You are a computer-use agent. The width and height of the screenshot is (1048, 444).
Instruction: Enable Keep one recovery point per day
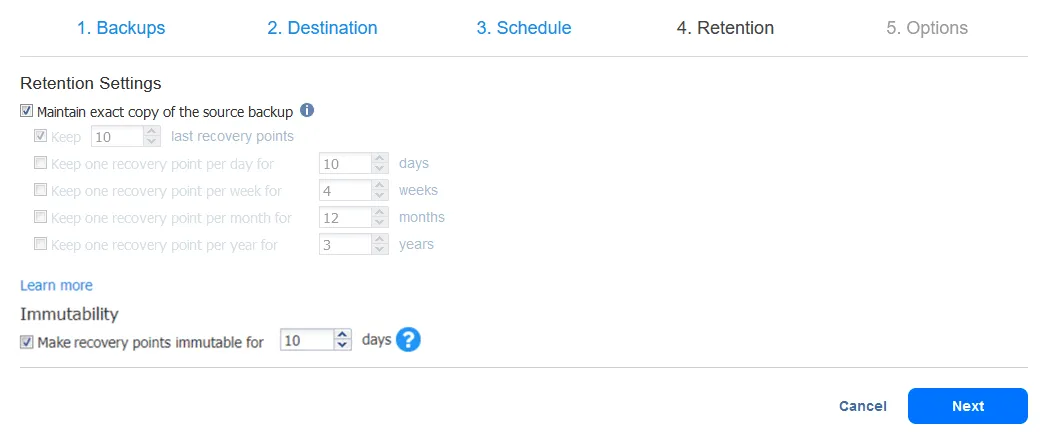pos(41,163)
